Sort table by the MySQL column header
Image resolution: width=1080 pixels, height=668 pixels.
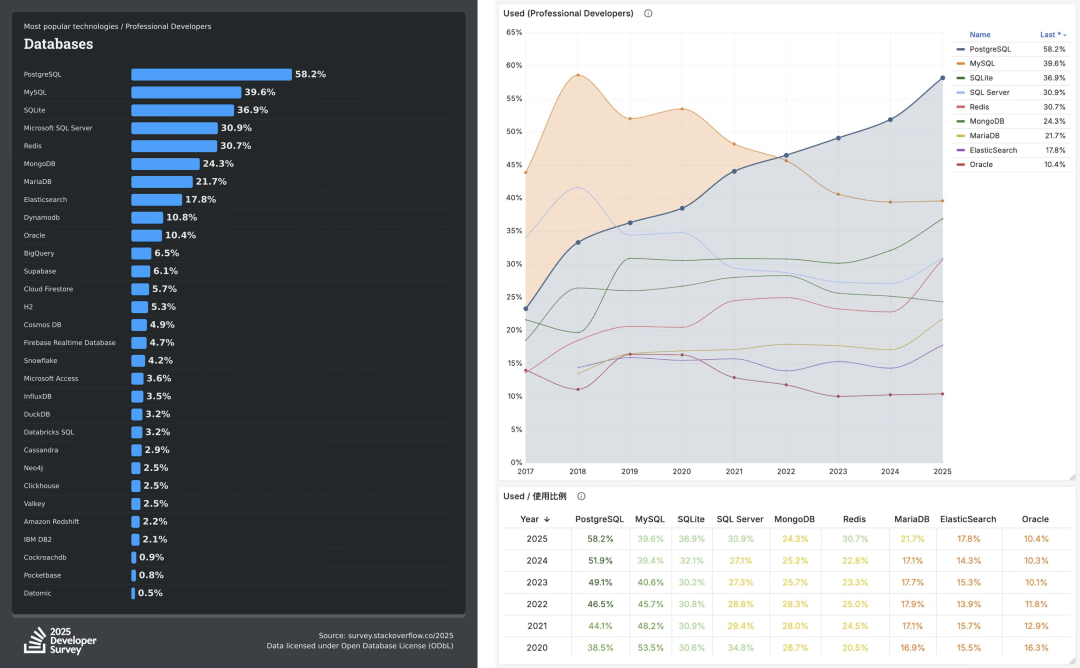point(650,519)
